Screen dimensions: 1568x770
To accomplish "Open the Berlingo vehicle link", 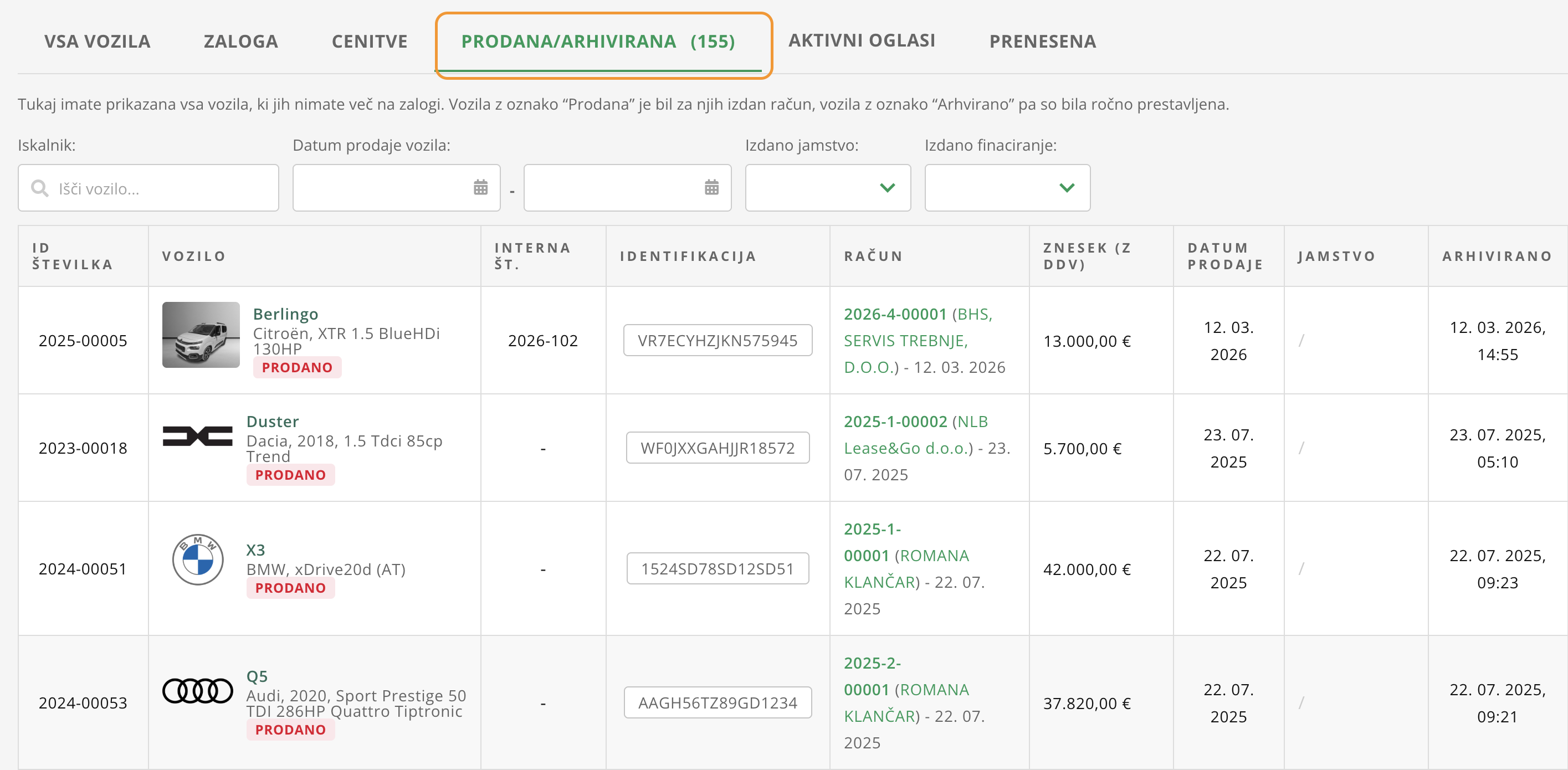I will point(285,314).
